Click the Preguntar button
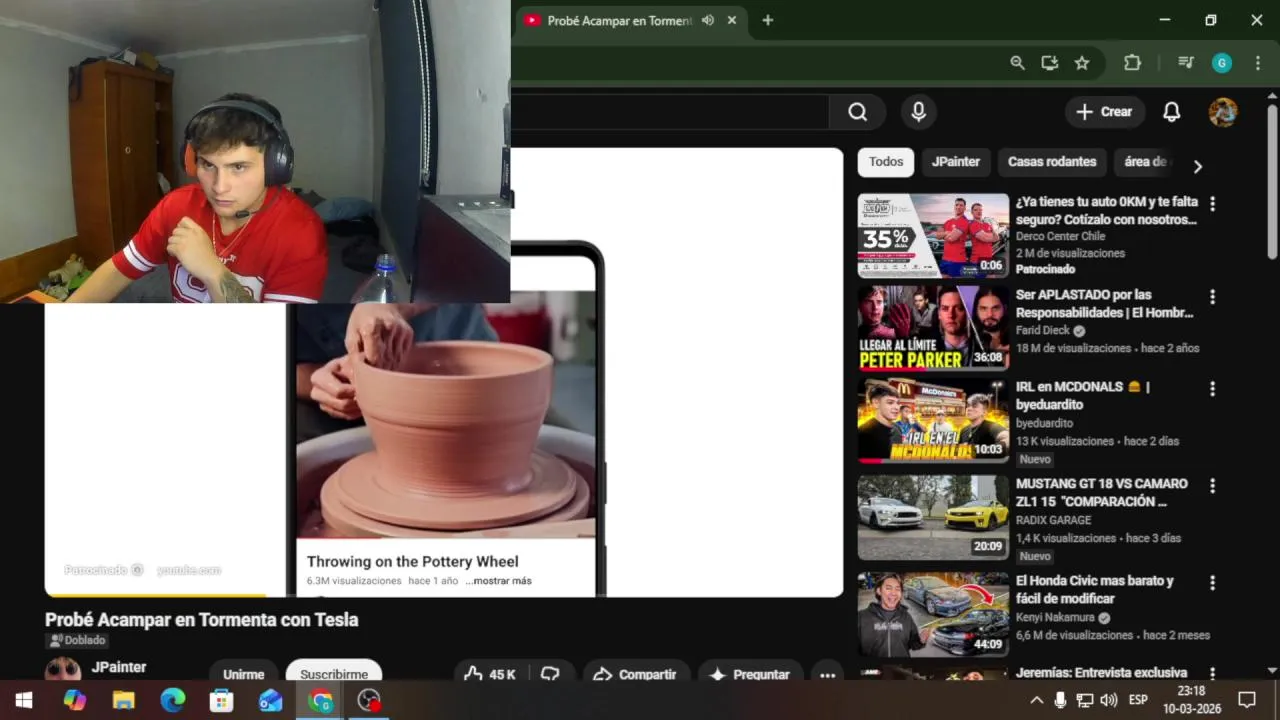The width and height of the screenshot is (1280, 720). point(750,674)
